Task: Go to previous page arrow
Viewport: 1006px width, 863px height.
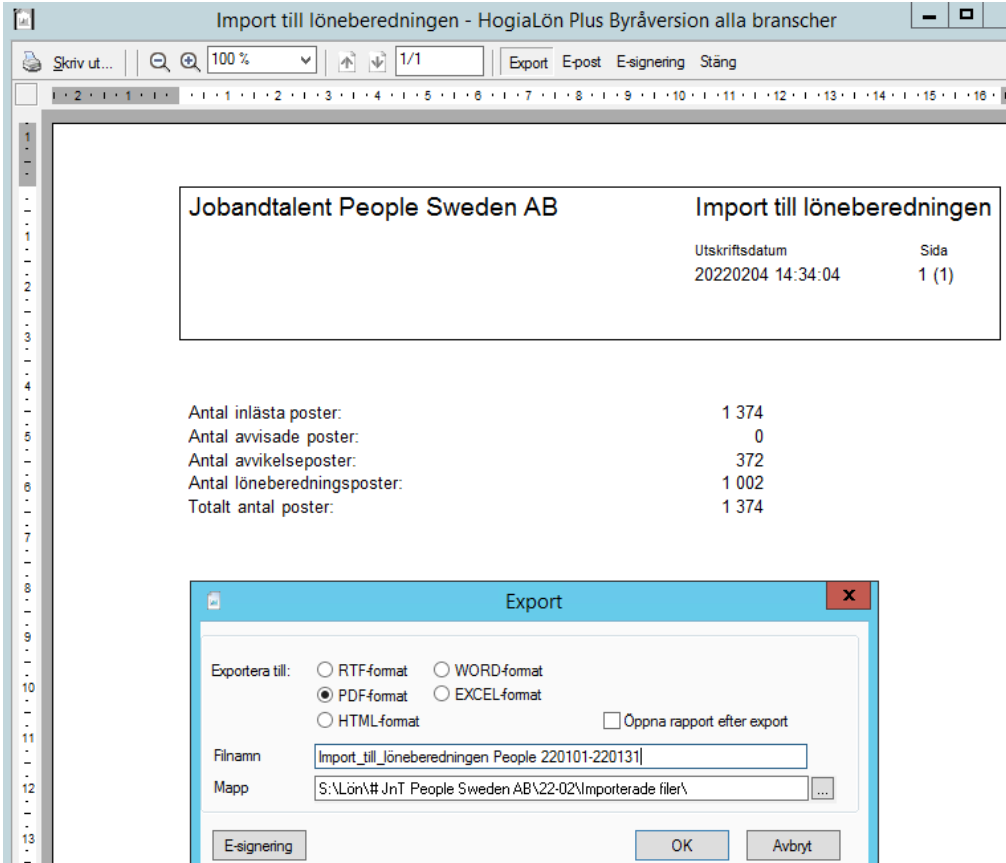Action: coord(347,62)
